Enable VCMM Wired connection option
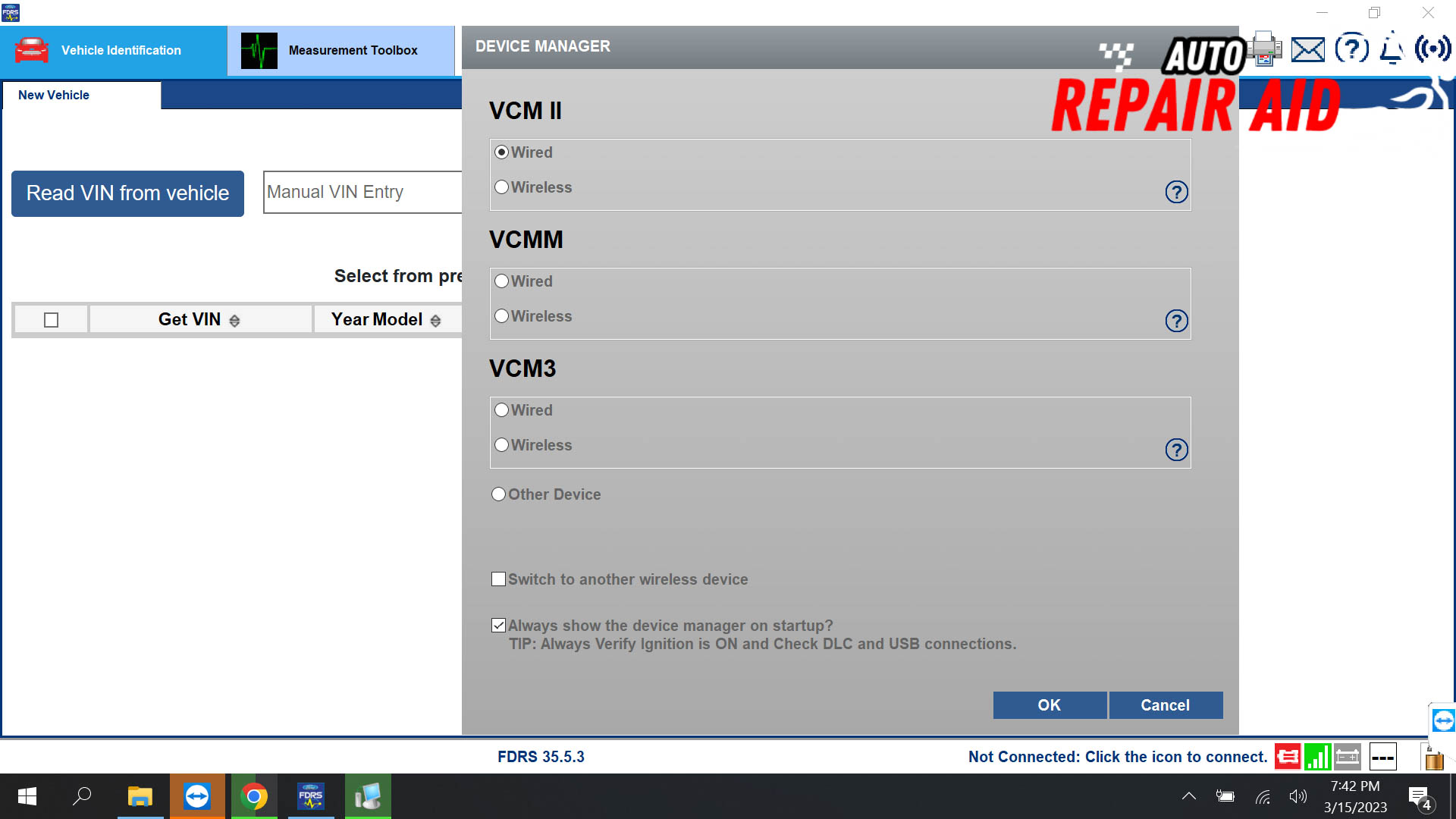The width and height of the screenshot is (1456, 819). click(501, 281)
